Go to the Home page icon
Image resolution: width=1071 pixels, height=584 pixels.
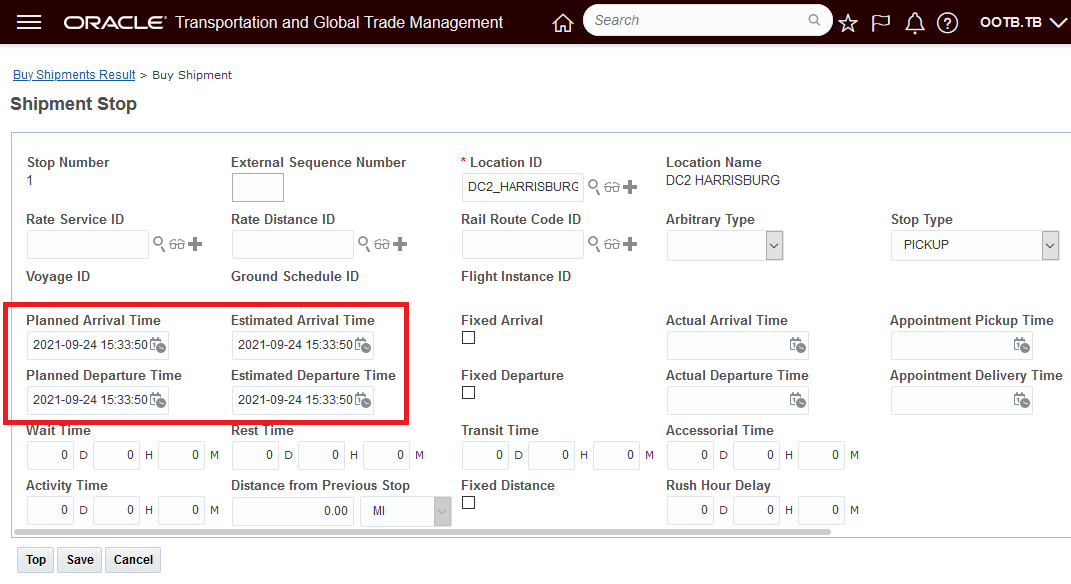click(x=563, y=22)
